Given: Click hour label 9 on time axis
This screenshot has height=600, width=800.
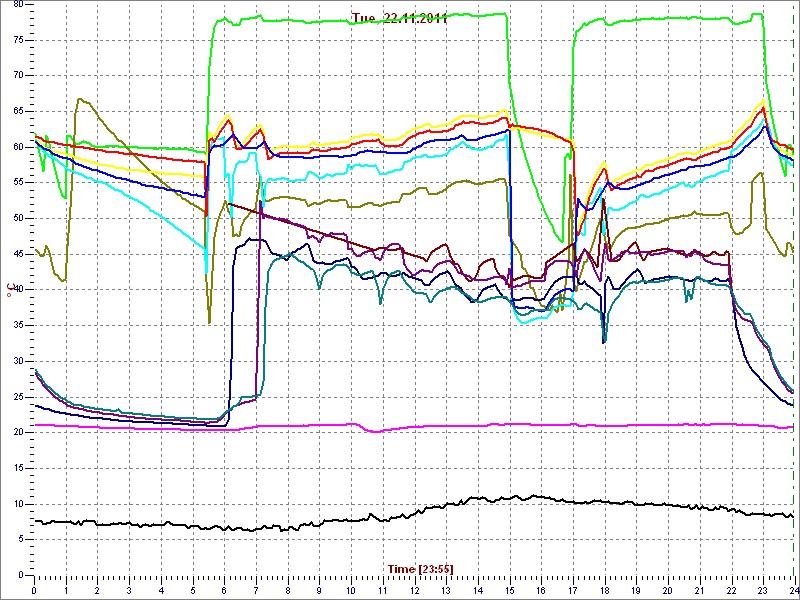Looking at the screenshot, I should coord(319,590).
